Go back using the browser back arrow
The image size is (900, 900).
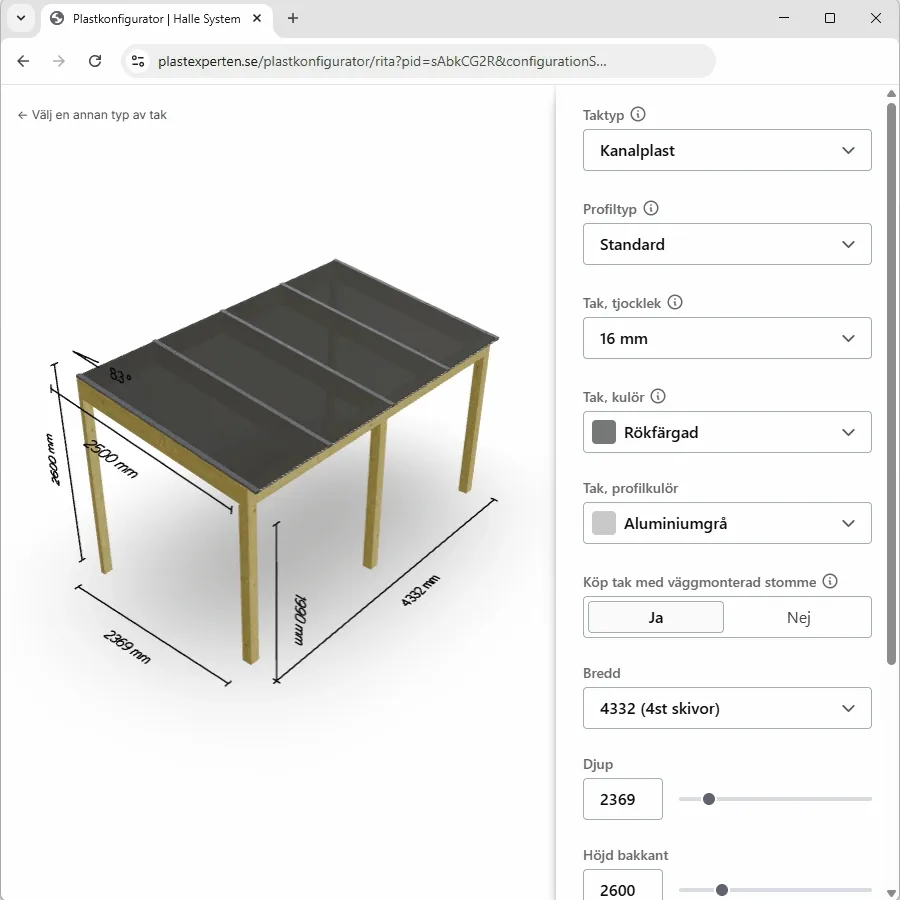(x=23, y=61)
